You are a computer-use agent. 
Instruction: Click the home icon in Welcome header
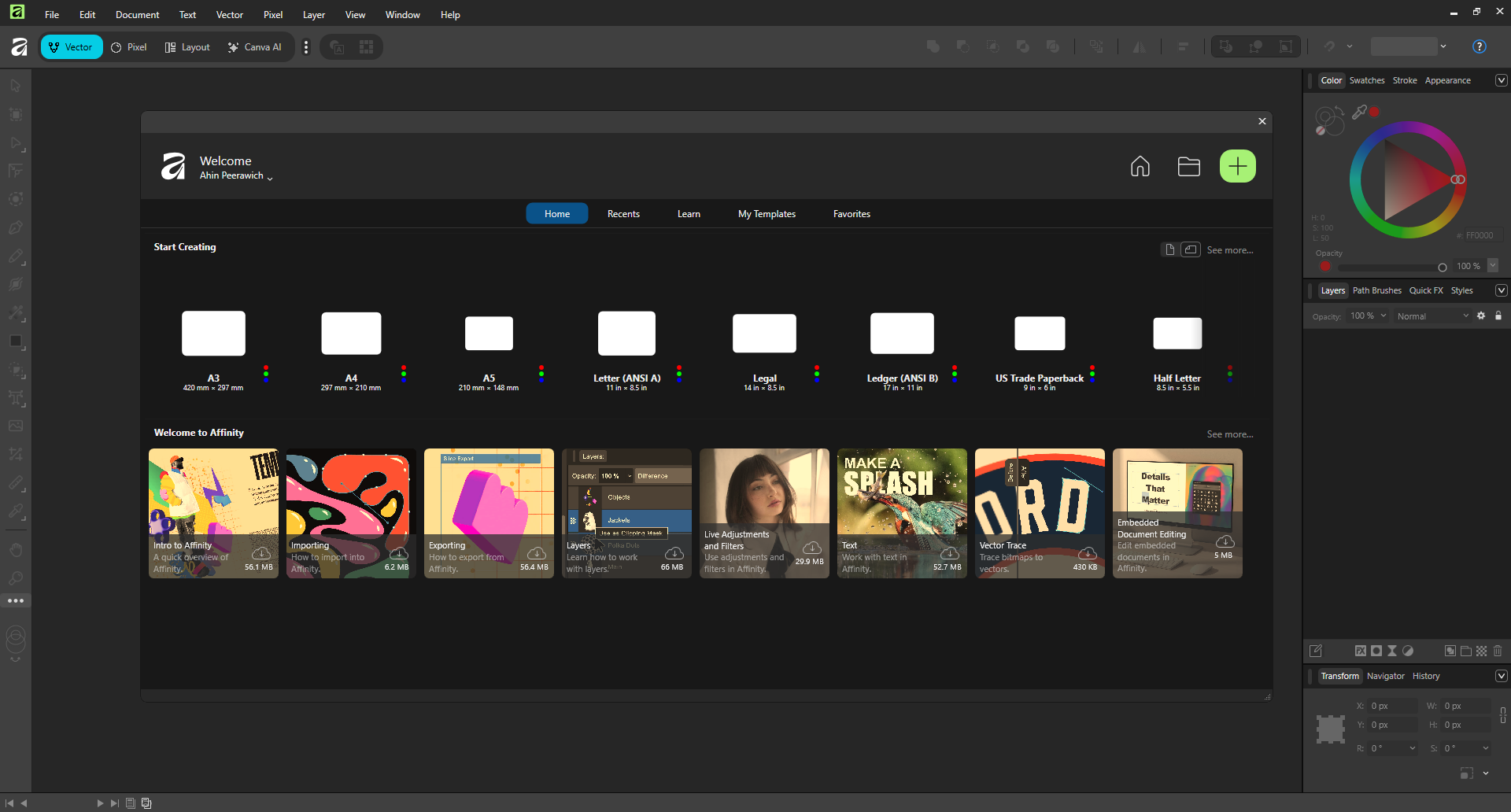[1140, 166]
